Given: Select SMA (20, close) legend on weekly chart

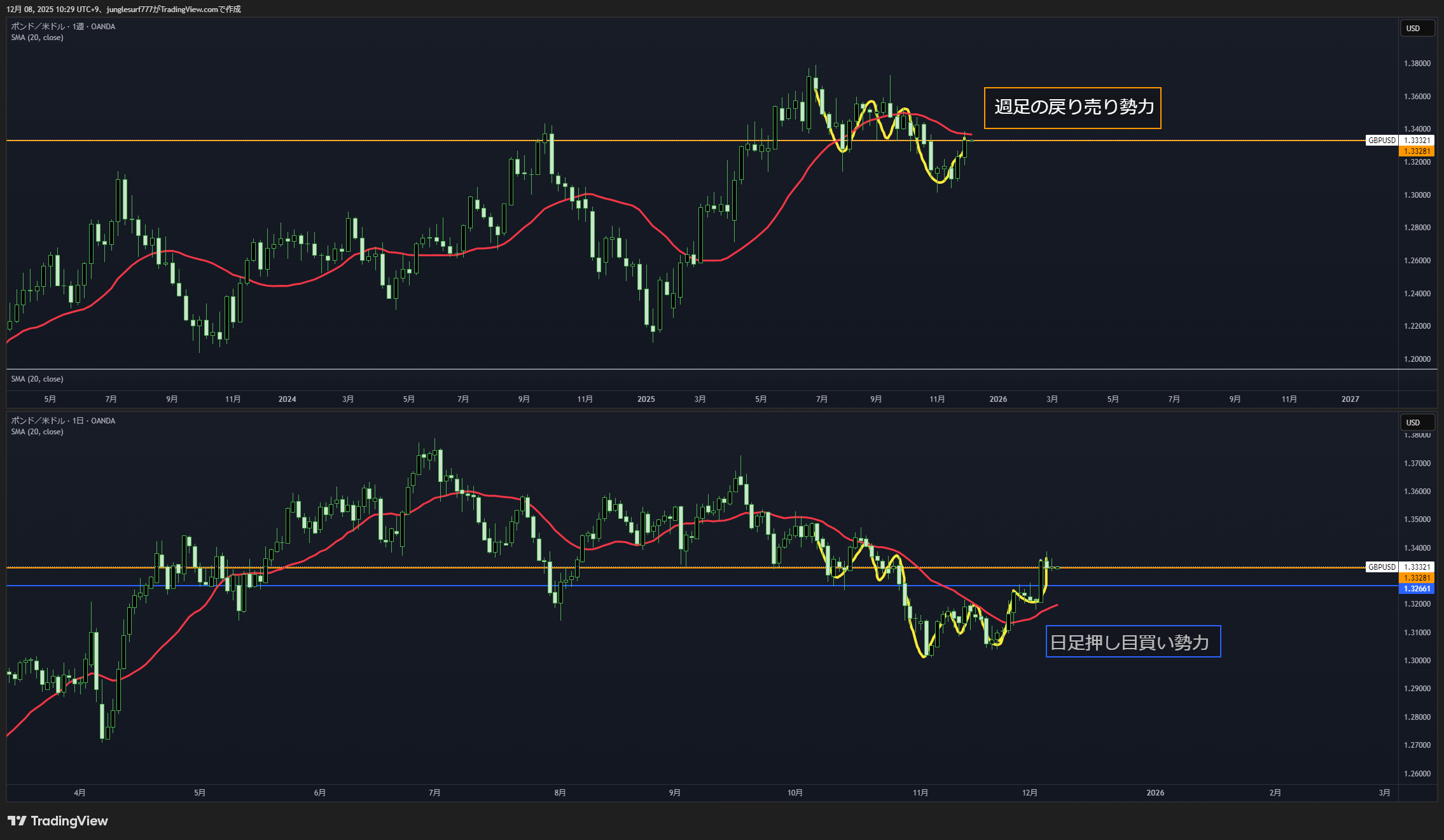Looking at the screenshot, I should [x=37, y=38].
